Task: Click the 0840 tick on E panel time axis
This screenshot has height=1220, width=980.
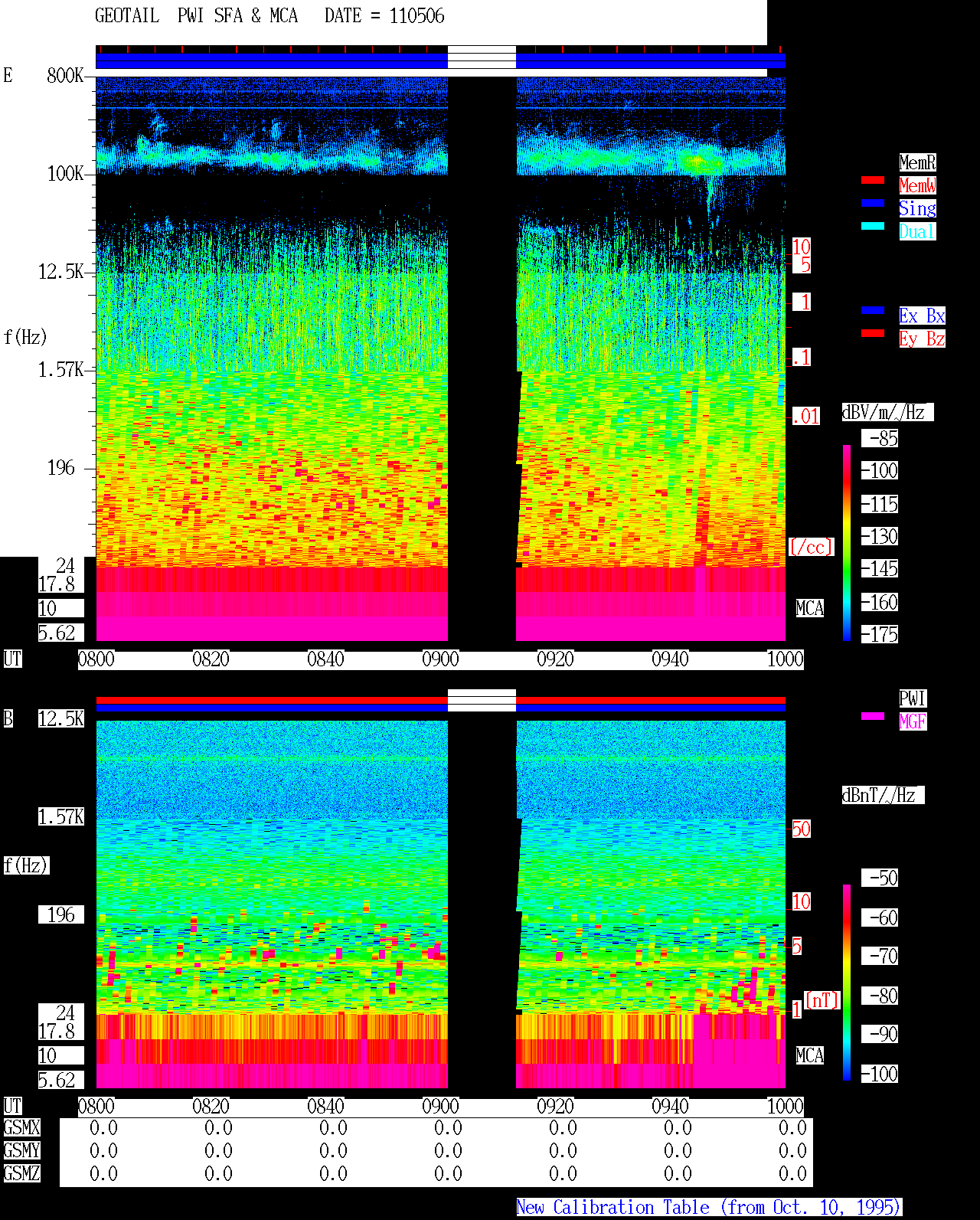Action: [325, 659]
